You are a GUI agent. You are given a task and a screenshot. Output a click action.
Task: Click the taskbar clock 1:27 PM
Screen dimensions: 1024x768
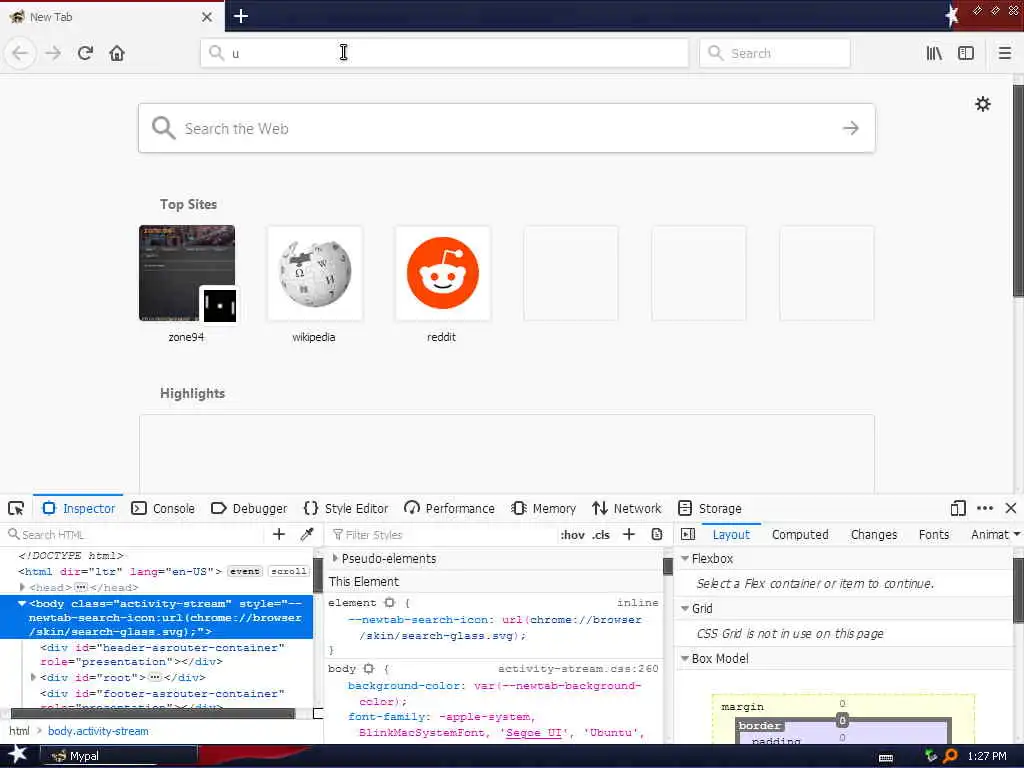[987, 756]
